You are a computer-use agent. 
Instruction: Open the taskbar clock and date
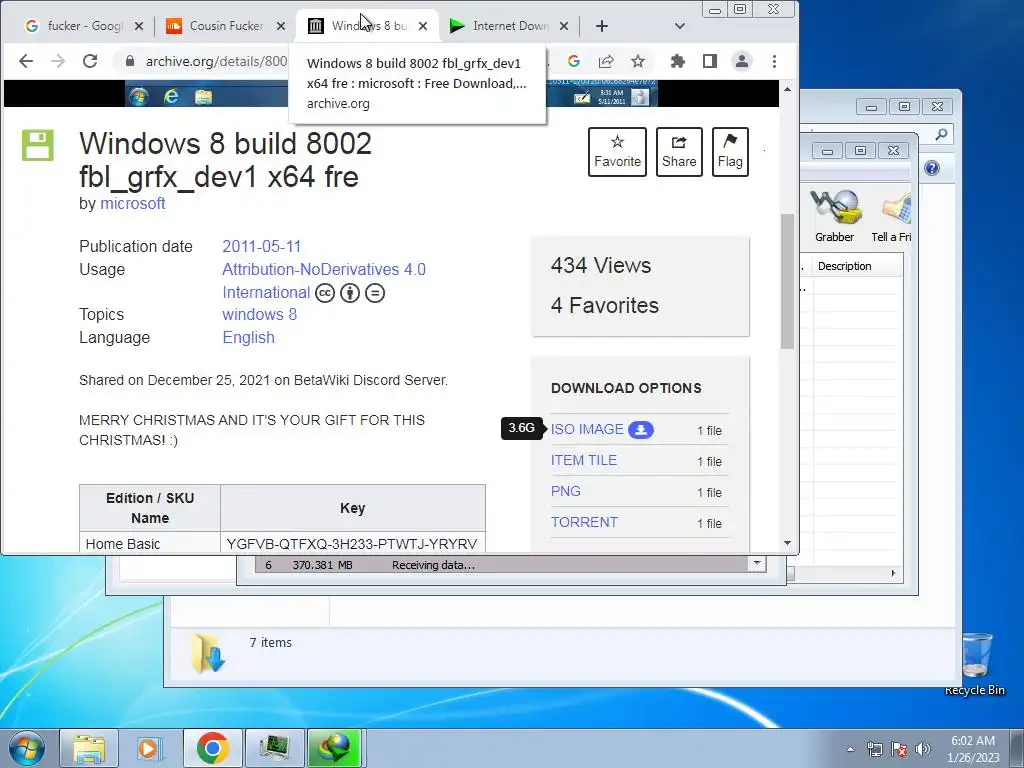973,749
